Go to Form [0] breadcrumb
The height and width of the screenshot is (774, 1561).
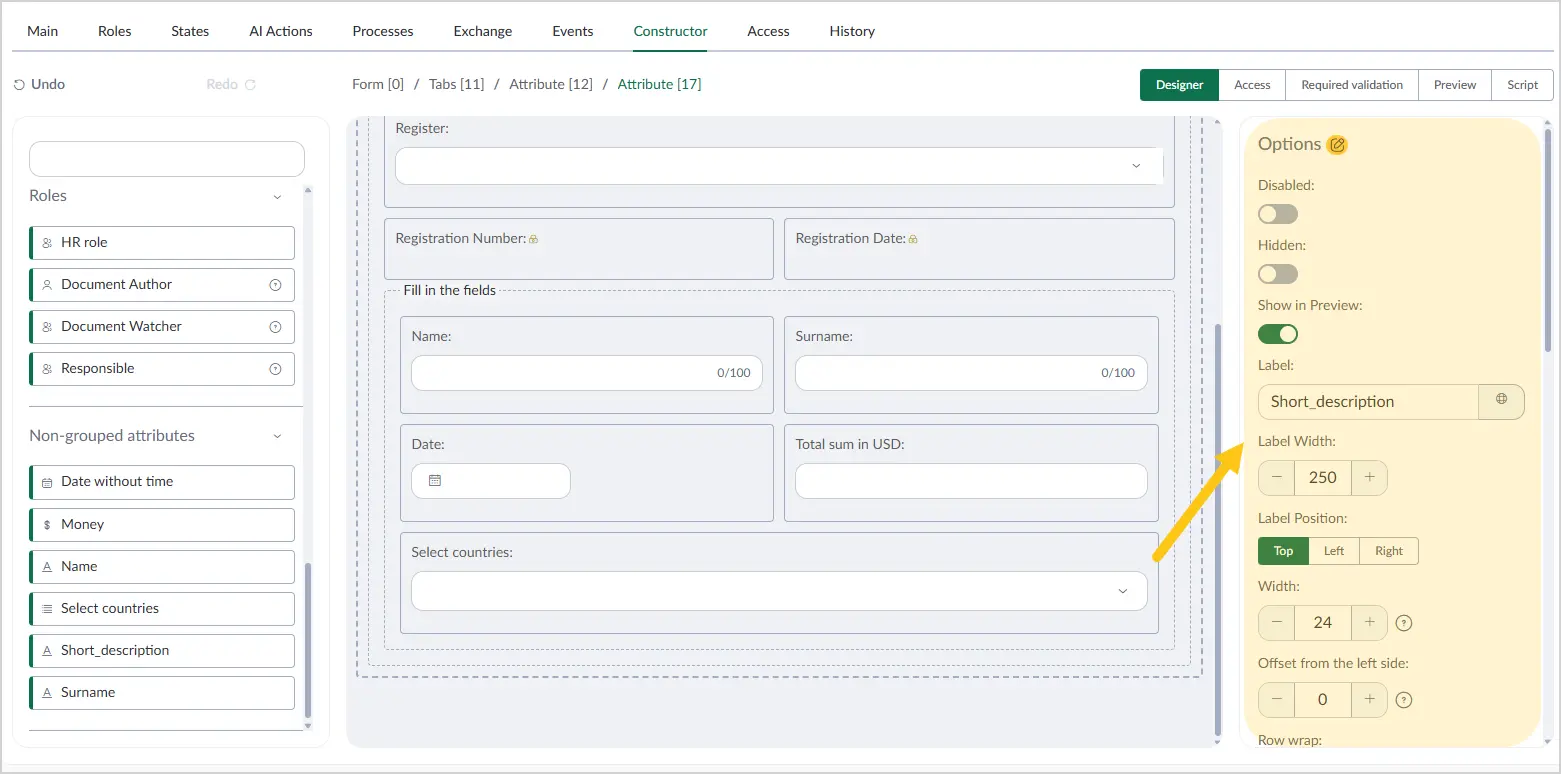point(378,84)
